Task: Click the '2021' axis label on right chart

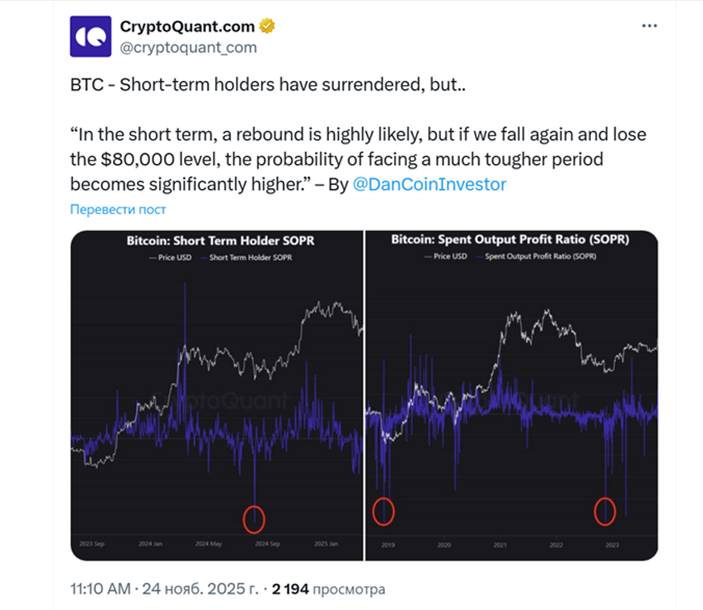Action: (500, 545)
